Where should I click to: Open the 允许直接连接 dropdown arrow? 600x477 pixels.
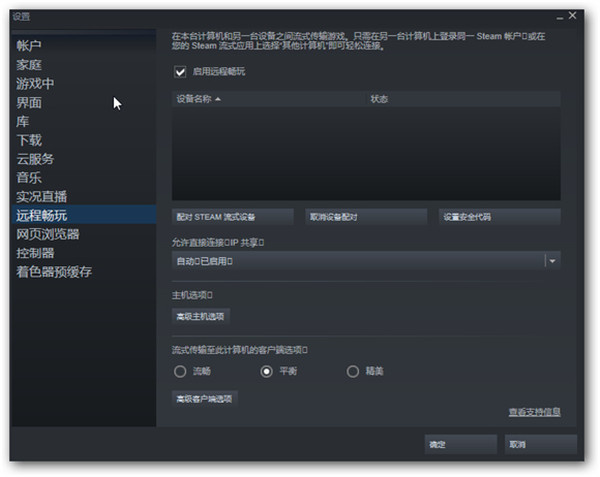tap(552, 260)
